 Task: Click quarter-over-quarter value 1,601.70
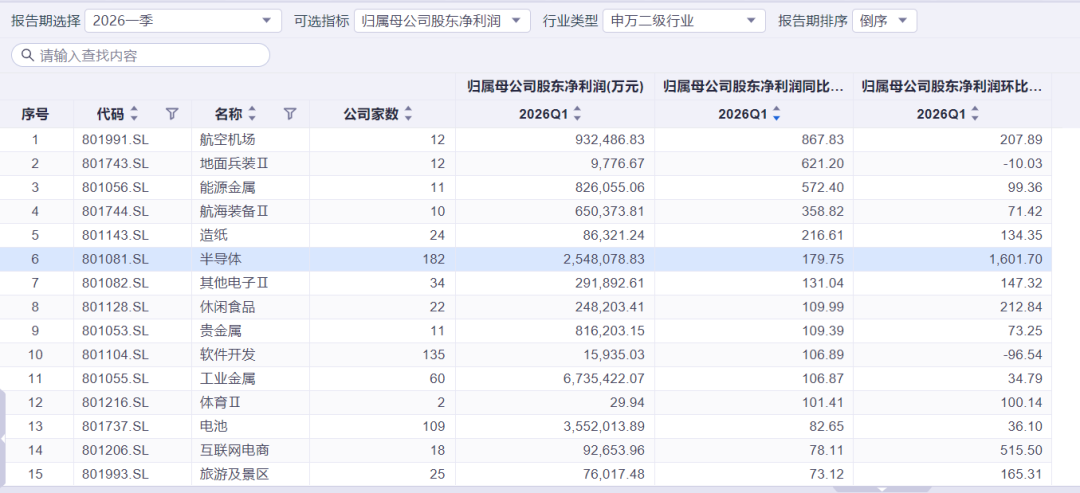coord(1015,260)
